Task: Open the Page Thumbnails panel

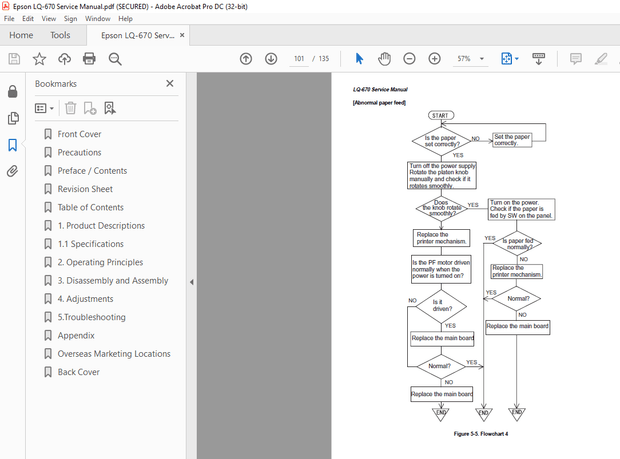Action: coord(13,118)
